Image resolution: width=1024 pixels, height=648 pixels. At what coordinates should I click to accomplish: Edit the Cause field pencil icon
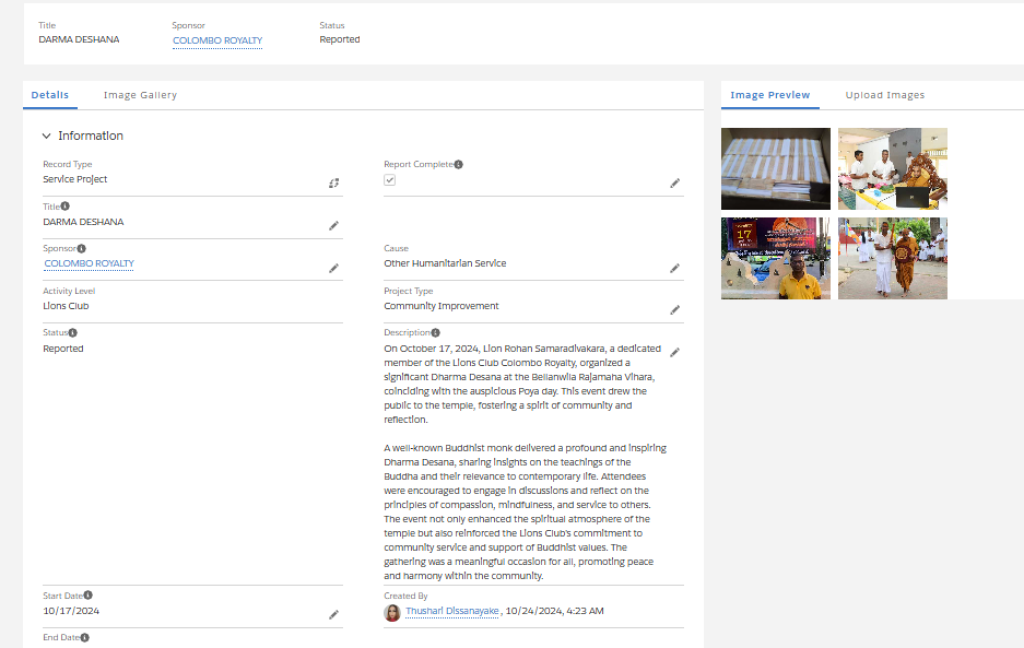pos(675,268)
